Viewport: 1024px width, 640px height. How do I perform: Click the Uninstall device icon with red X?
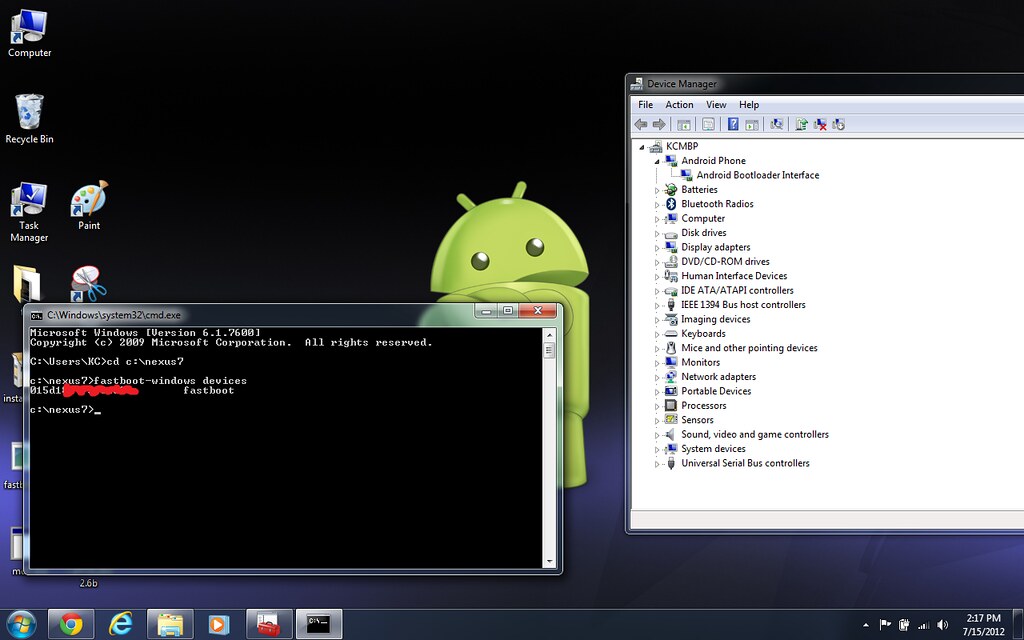(820, 124)
